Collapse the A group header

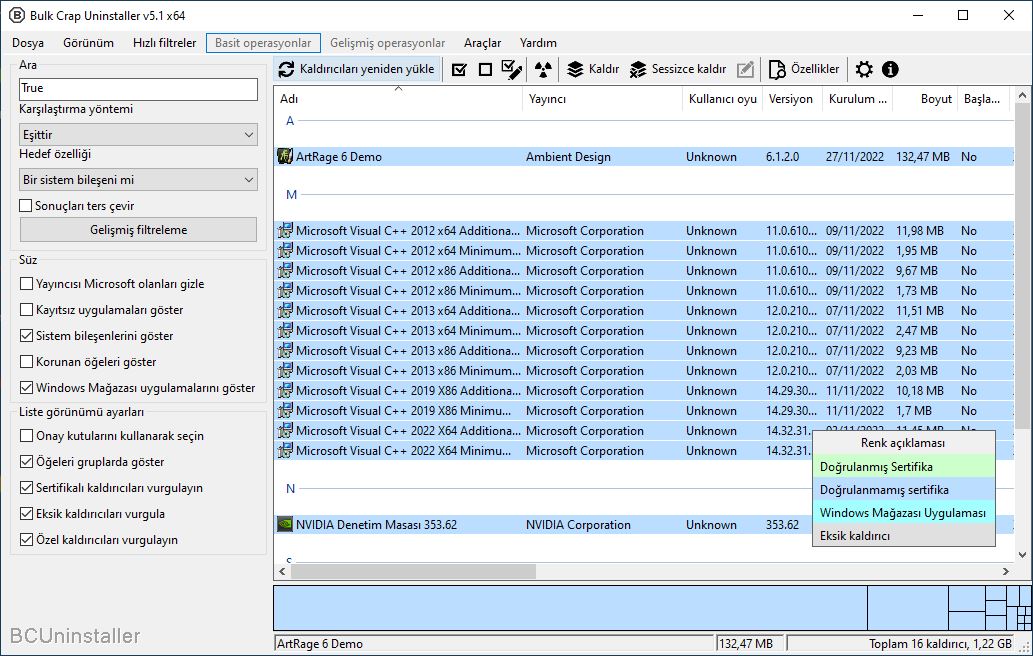click(x=290, y=121)
